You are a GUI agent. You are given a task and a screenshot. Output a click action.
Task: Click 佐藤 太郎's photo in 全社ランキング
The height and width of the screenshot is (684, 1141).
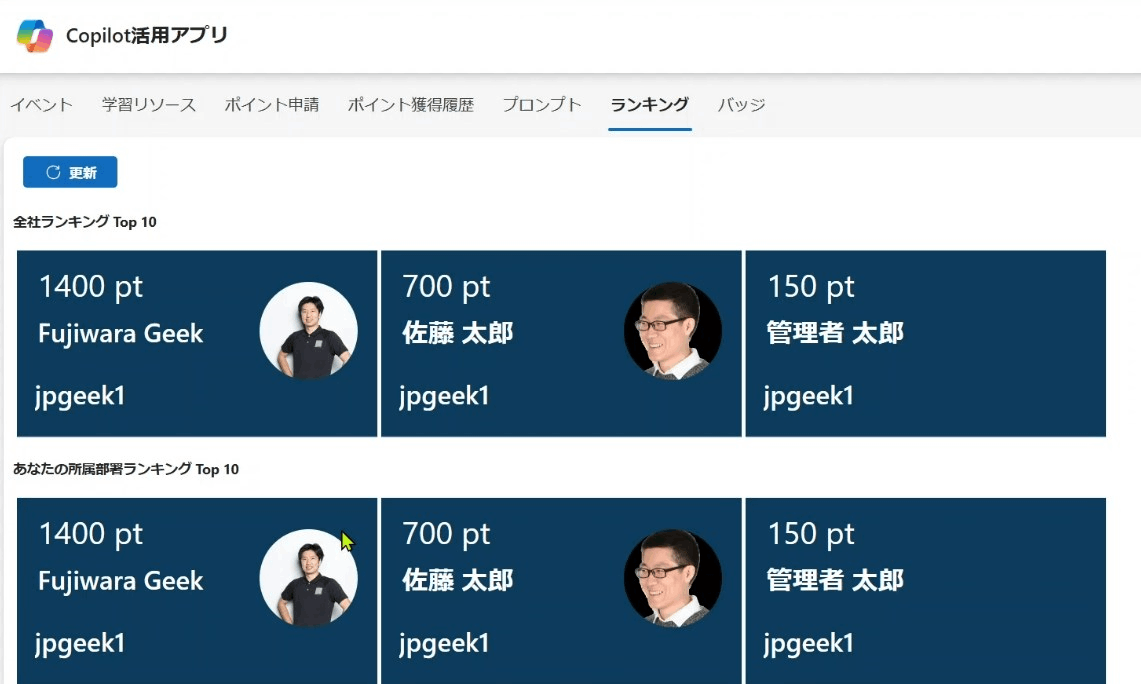tap(673, 330)
